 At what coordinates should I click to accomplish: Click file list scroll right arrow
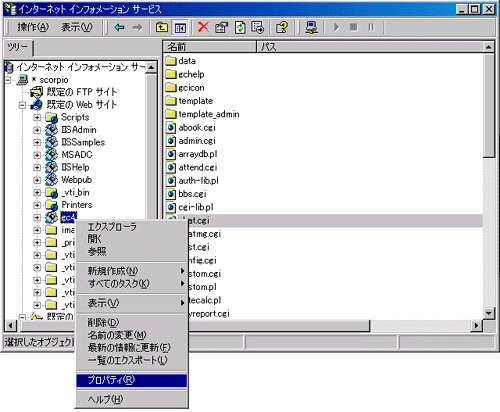pyautogui.click(x=476, y=325)
